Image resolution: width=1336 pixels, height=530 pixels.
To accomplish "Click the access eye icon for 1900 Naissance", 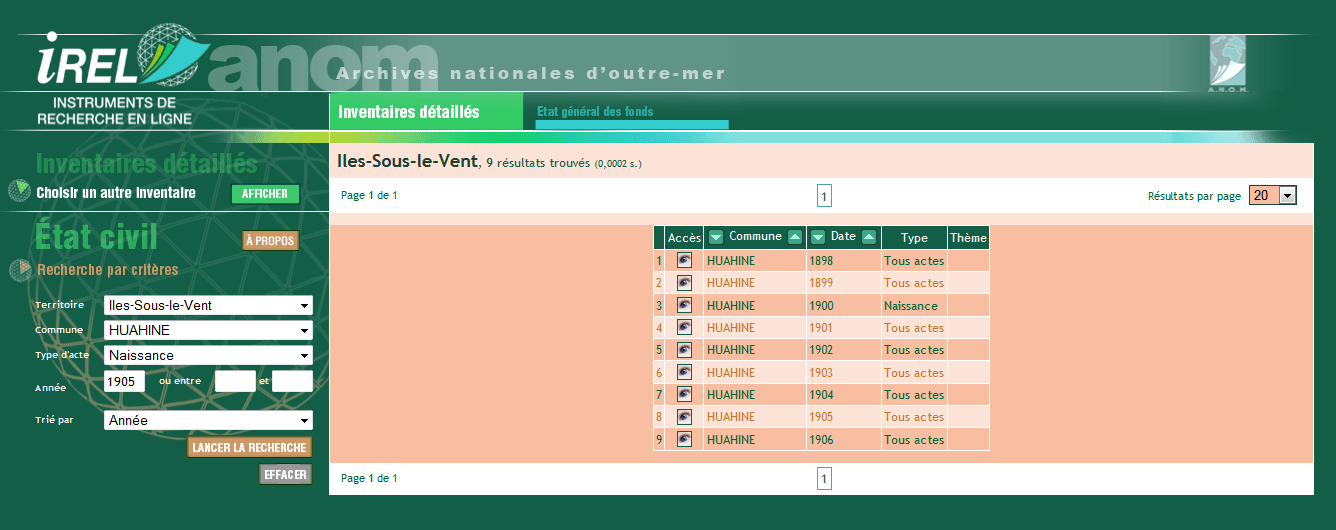I will 684,305.
